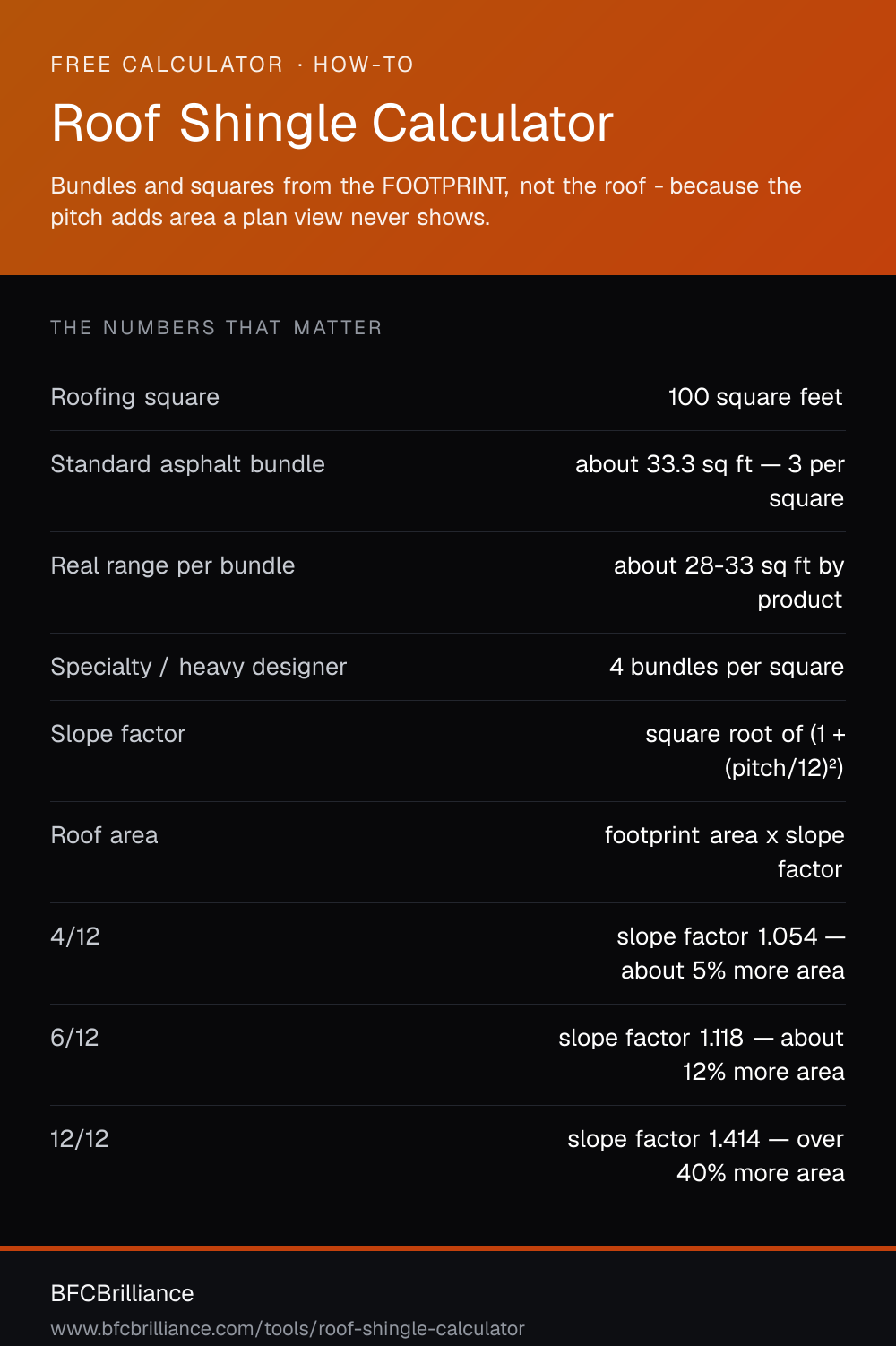Image resolution: width=896 pixels, height=1346 pixels.
Task: Select the square root formula text
Action: click(745, 751)
